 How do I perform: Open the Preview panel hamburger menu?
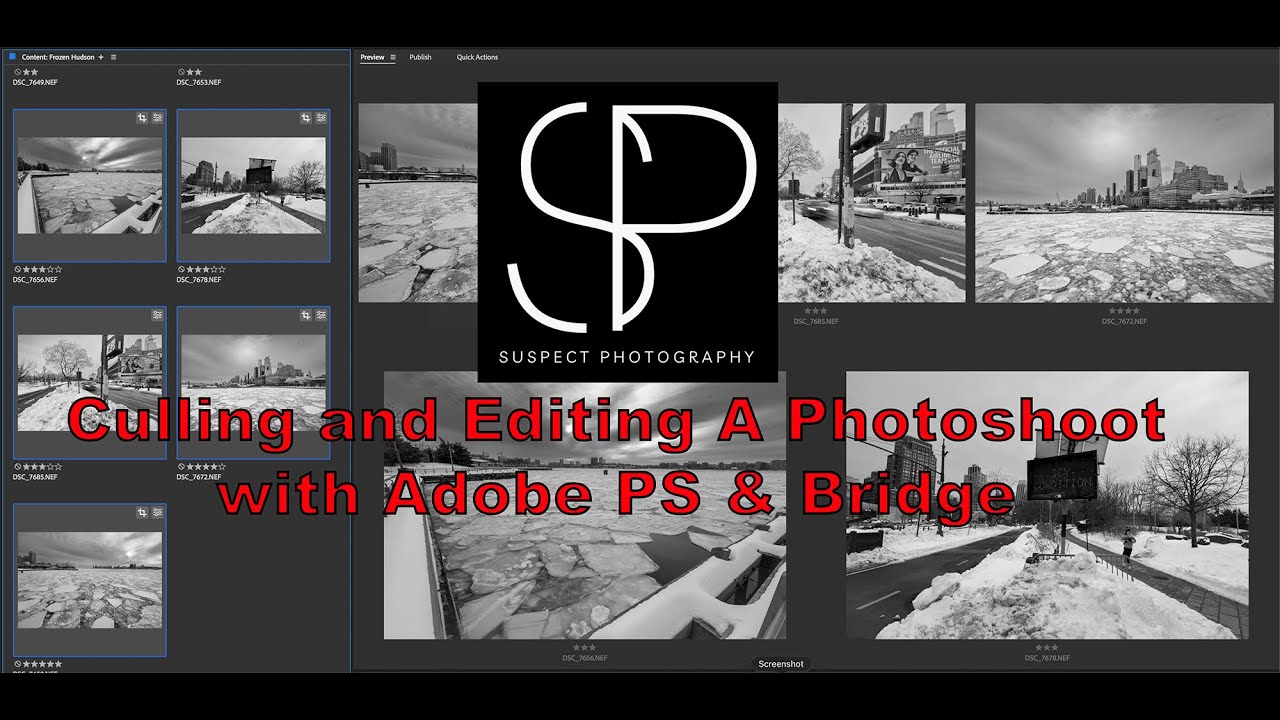(392, 57)
